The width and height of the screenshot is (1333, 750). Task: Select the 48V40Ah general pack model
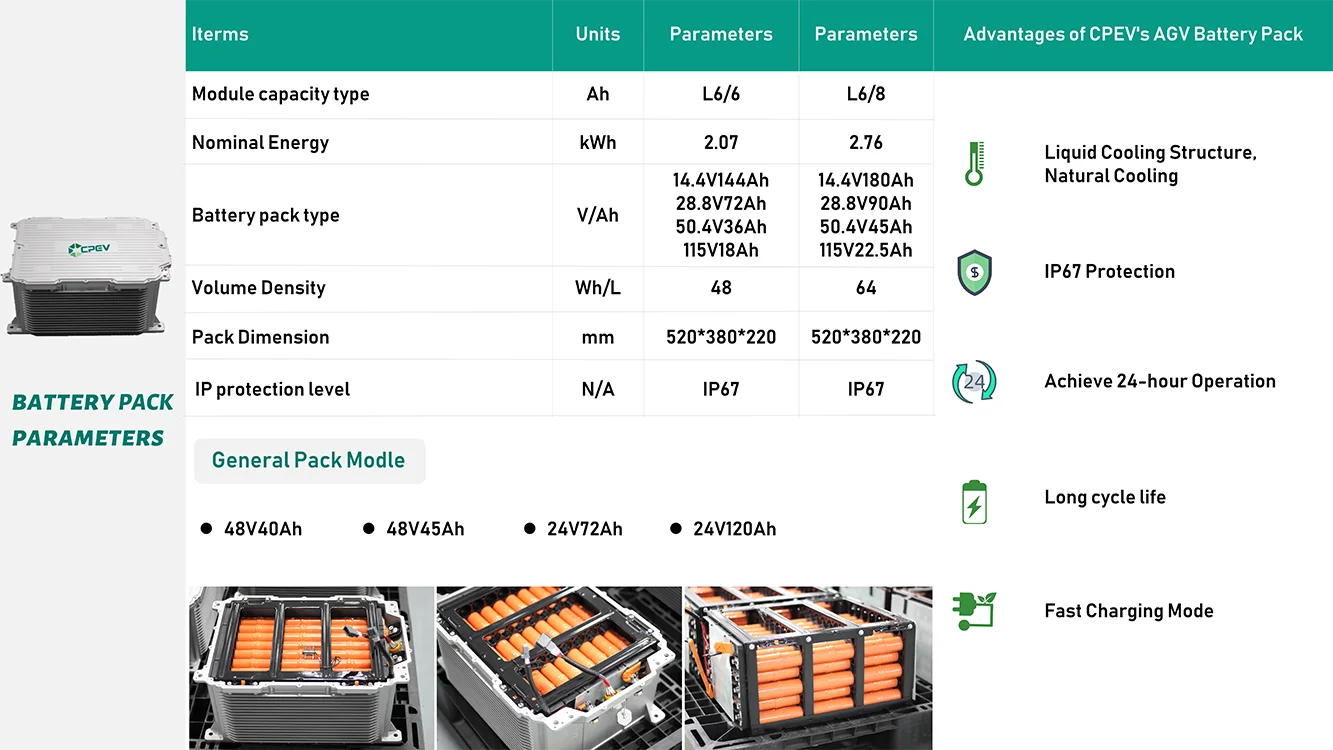point(263,529)
